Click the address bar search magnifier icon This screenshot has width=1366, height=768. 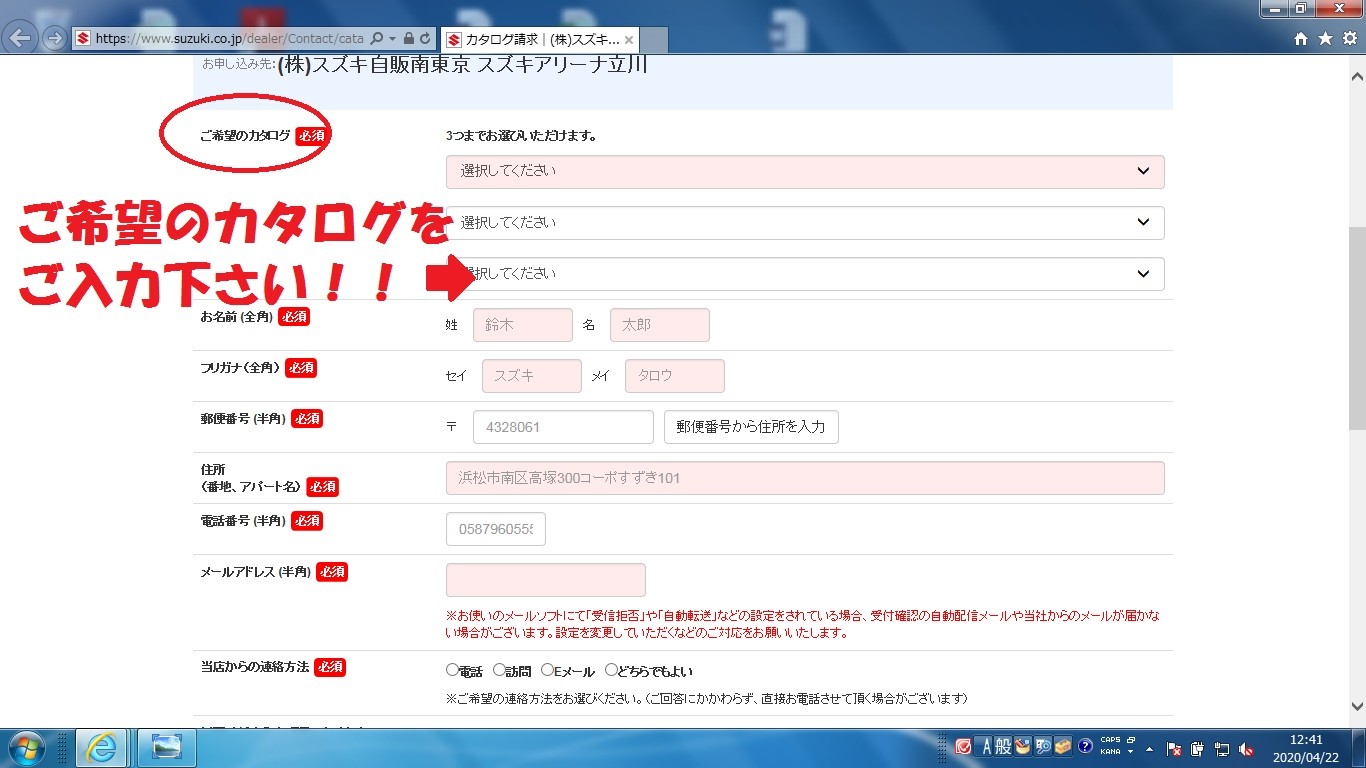point(376,39)
